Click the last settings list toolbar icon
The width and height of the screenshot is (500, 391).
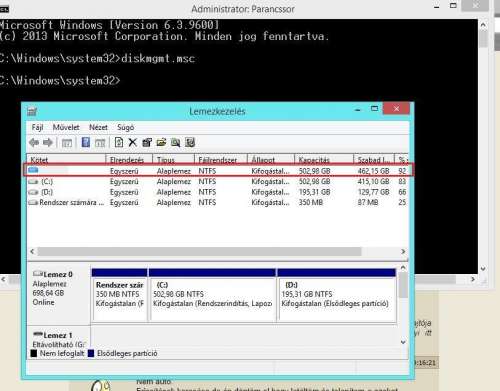click(190, 143)
